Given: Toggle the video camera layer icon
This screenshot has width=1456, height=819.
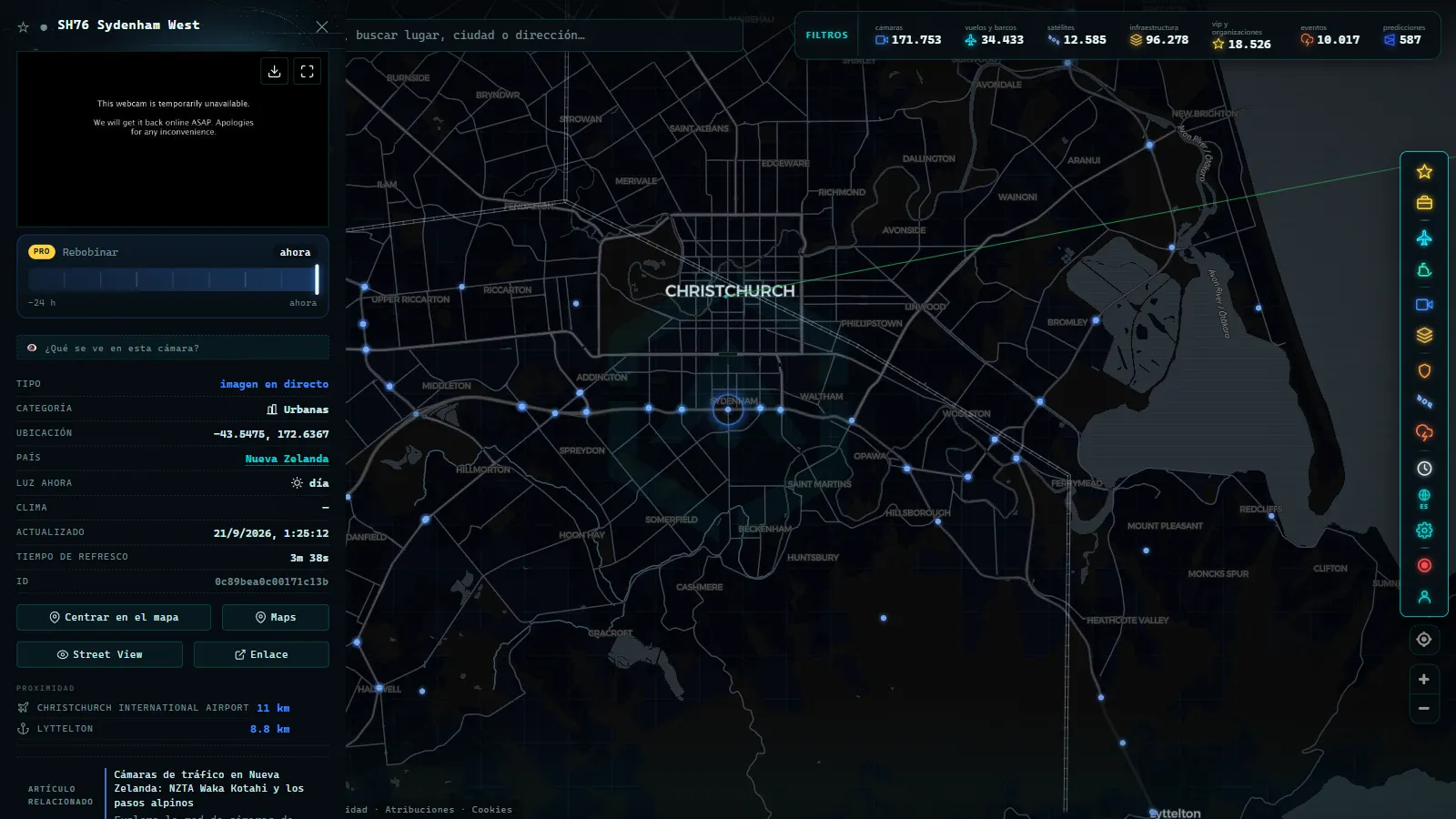Looking at the screenshot, I should (x=1424, y=305).
